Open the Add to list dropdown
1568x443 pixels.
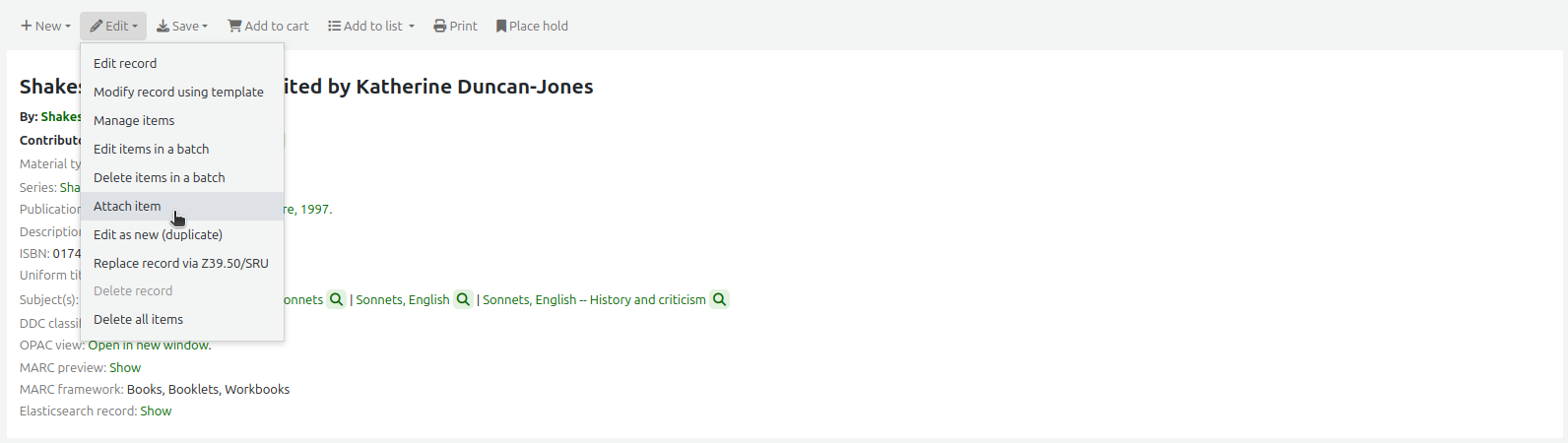pos(371,26)
